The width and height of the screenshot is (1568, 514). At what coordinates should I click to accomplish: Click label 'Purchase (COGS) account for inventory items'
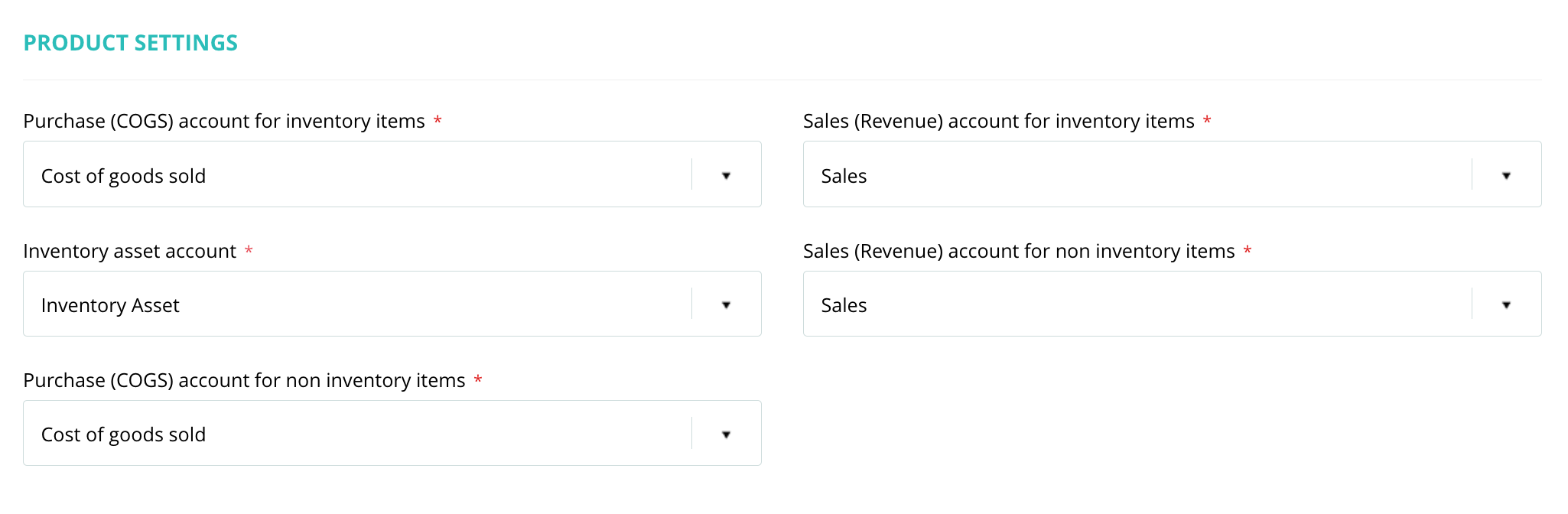click(x=224, y=122)
